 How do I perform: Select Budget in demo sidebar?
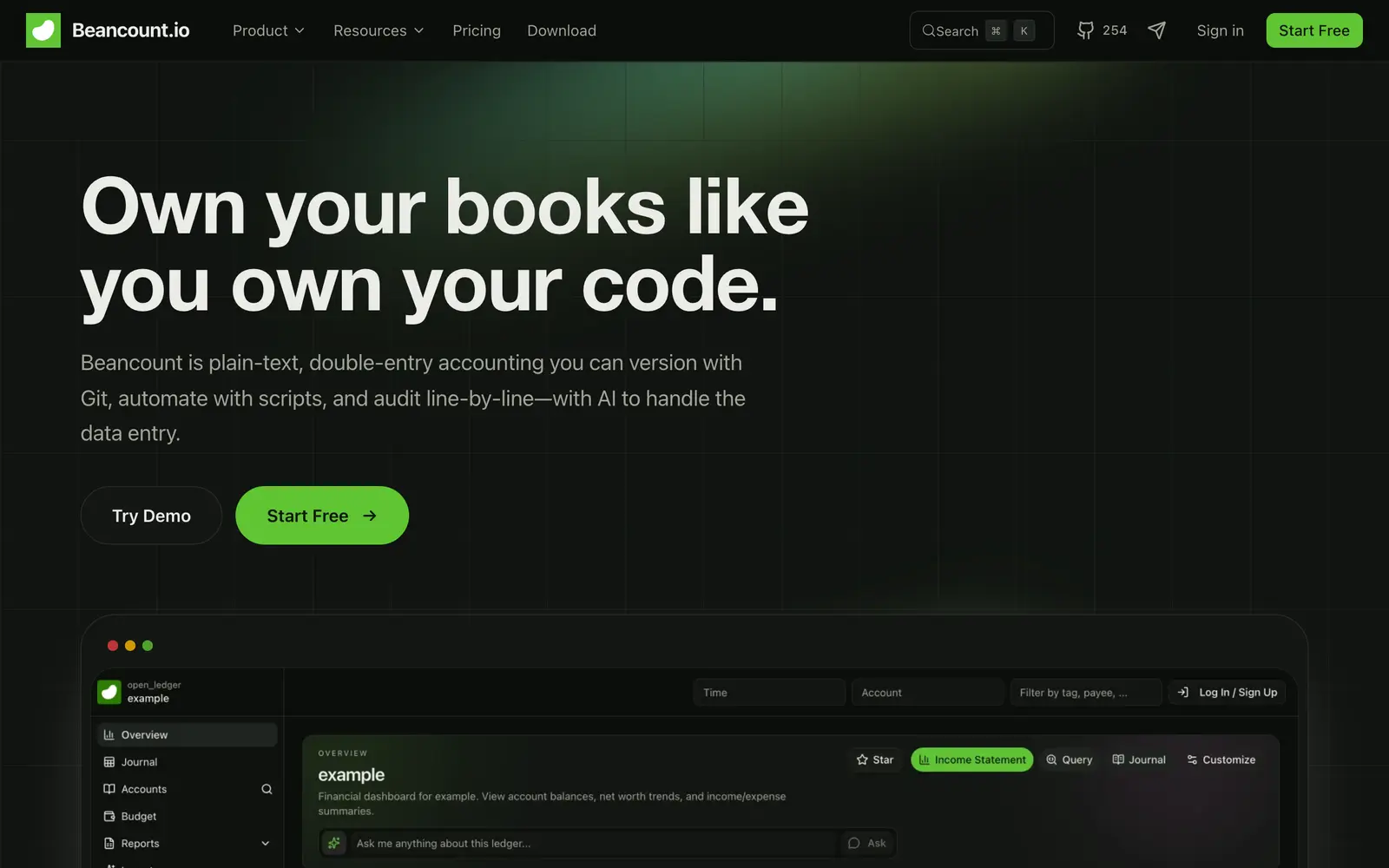[187, 816]
